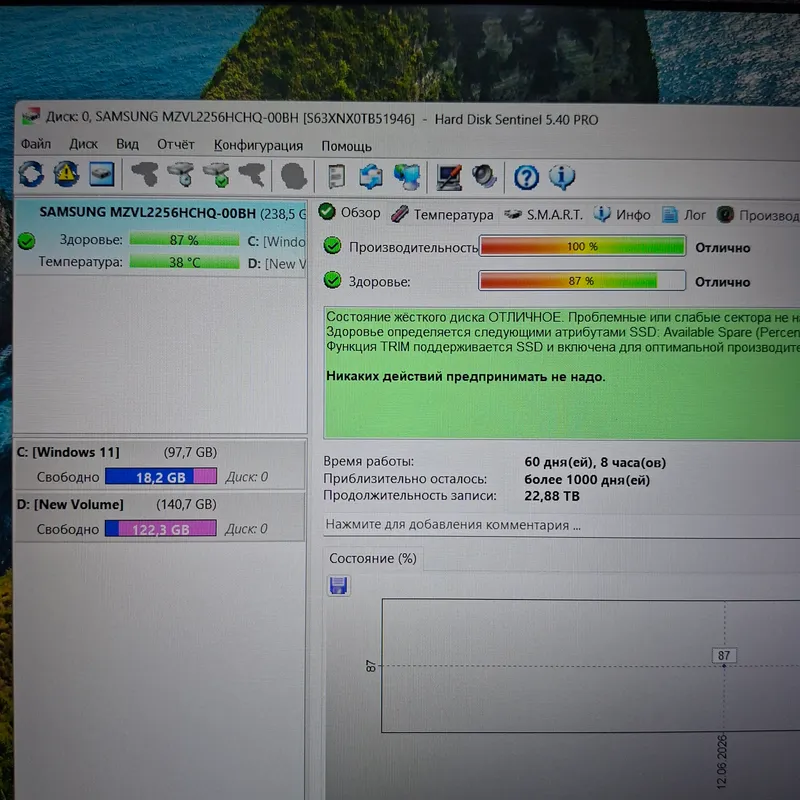Click the 87 % health bar in left panel
This screenshot has width=800, height=800.
184,239
